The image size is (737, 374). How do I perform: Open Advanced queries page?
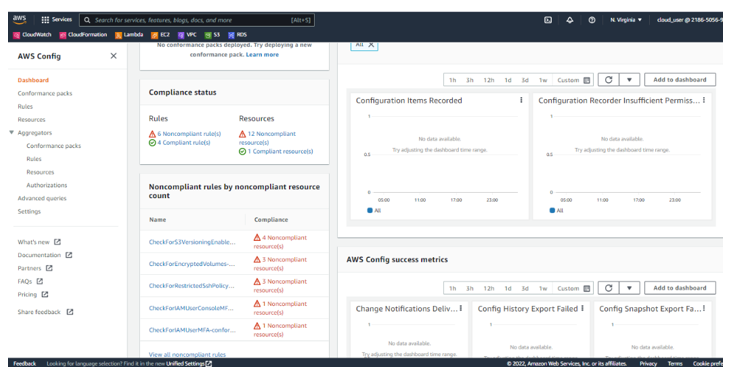42,198
